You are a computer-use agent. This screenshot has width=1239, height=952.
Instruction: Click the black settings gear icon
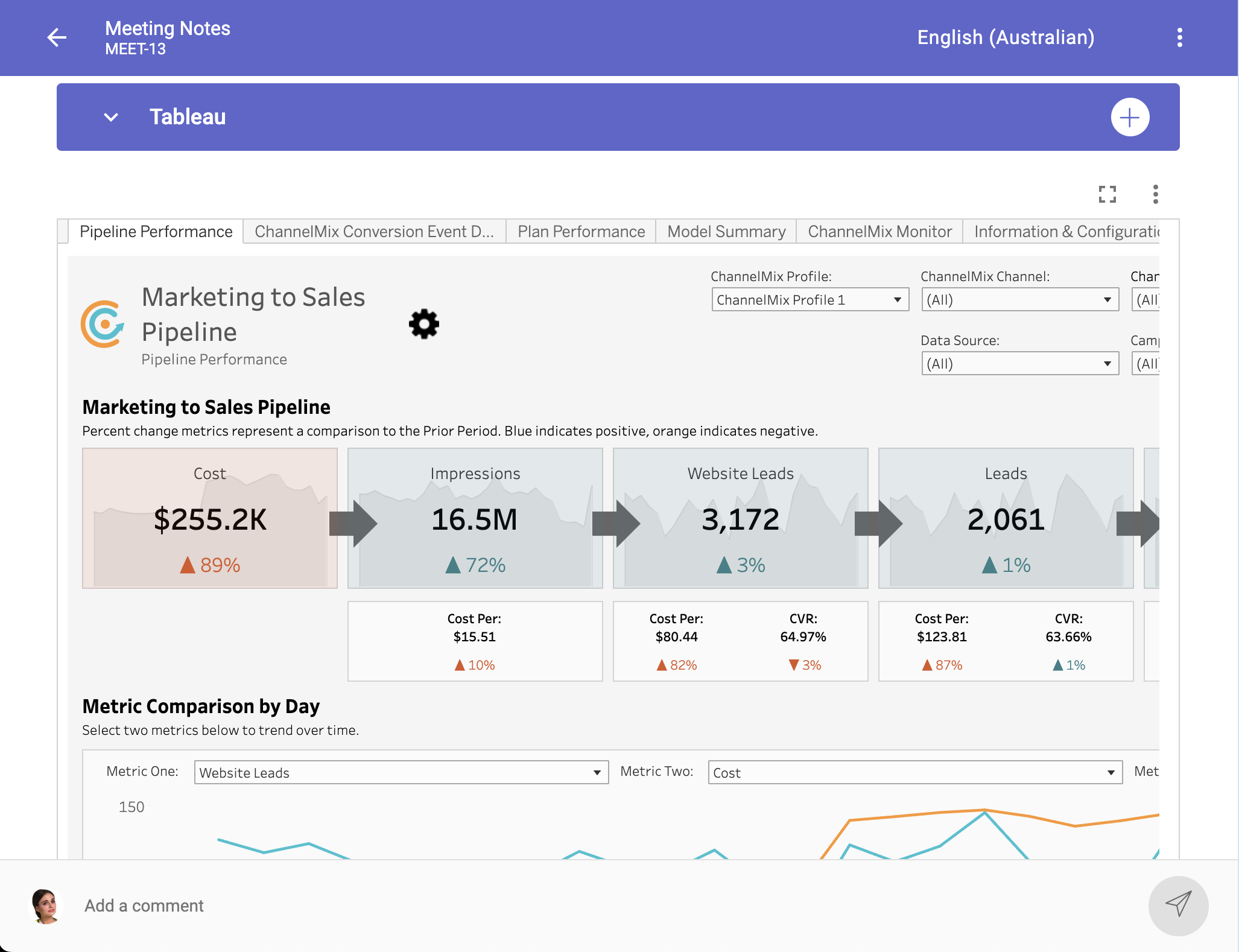click(x=423, y=324)
